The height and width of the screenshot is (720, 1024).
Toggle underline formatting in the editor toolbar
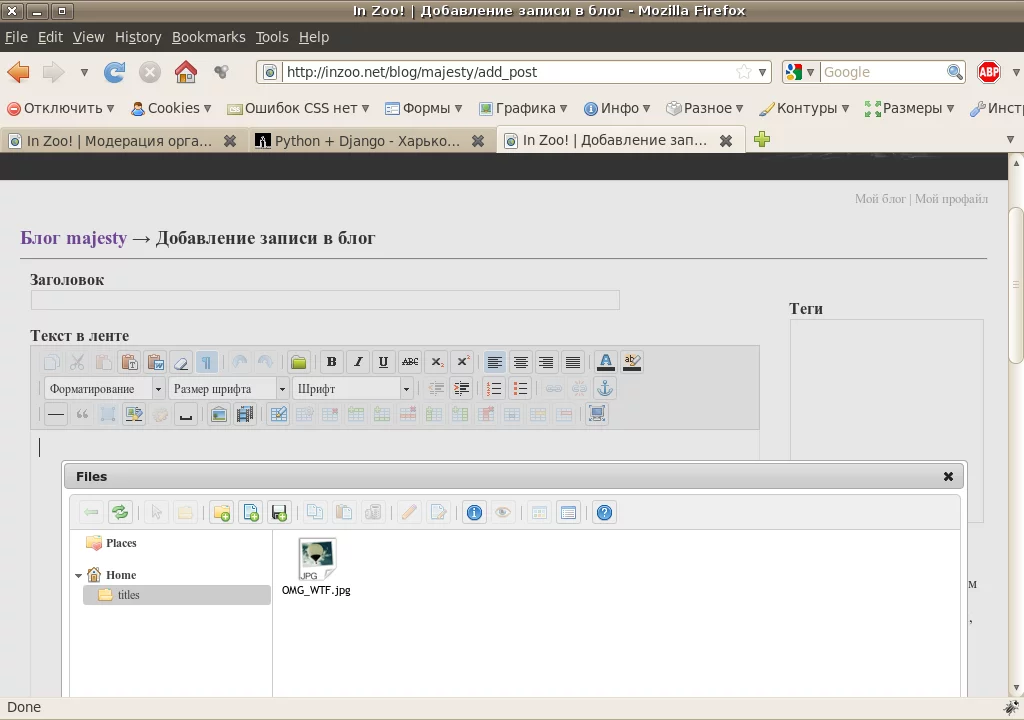(x=383, y=362)
